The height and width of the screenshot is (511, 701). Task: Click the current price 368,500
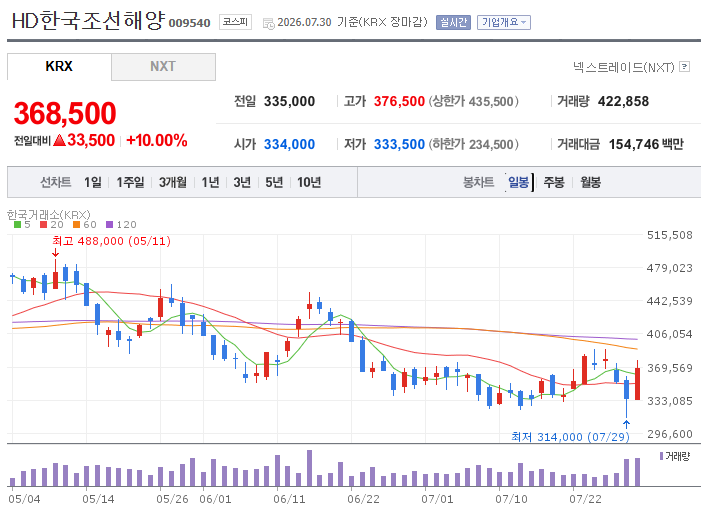(x=65, y=113)
